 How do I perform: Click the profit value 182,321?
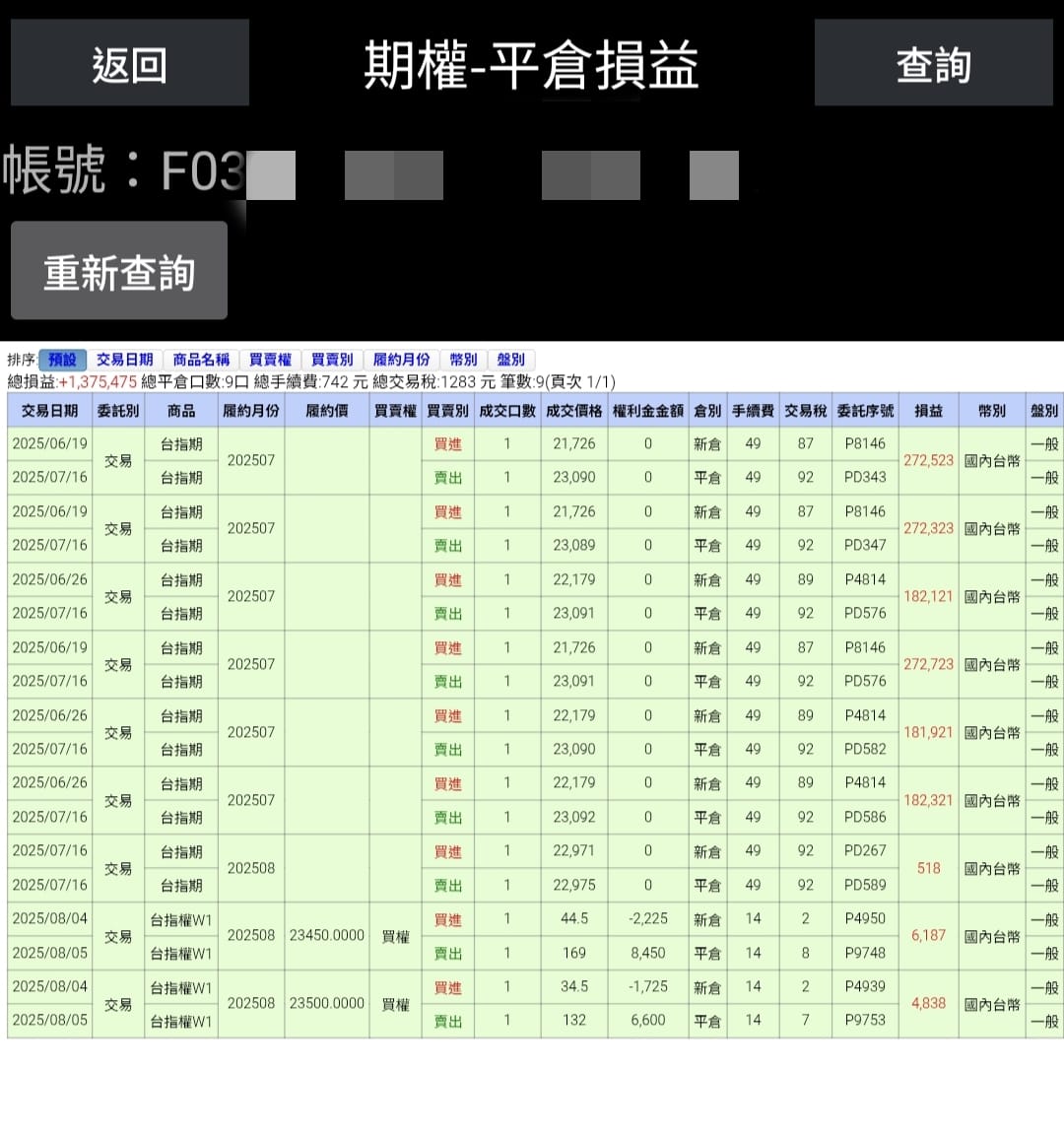point(929,801)
